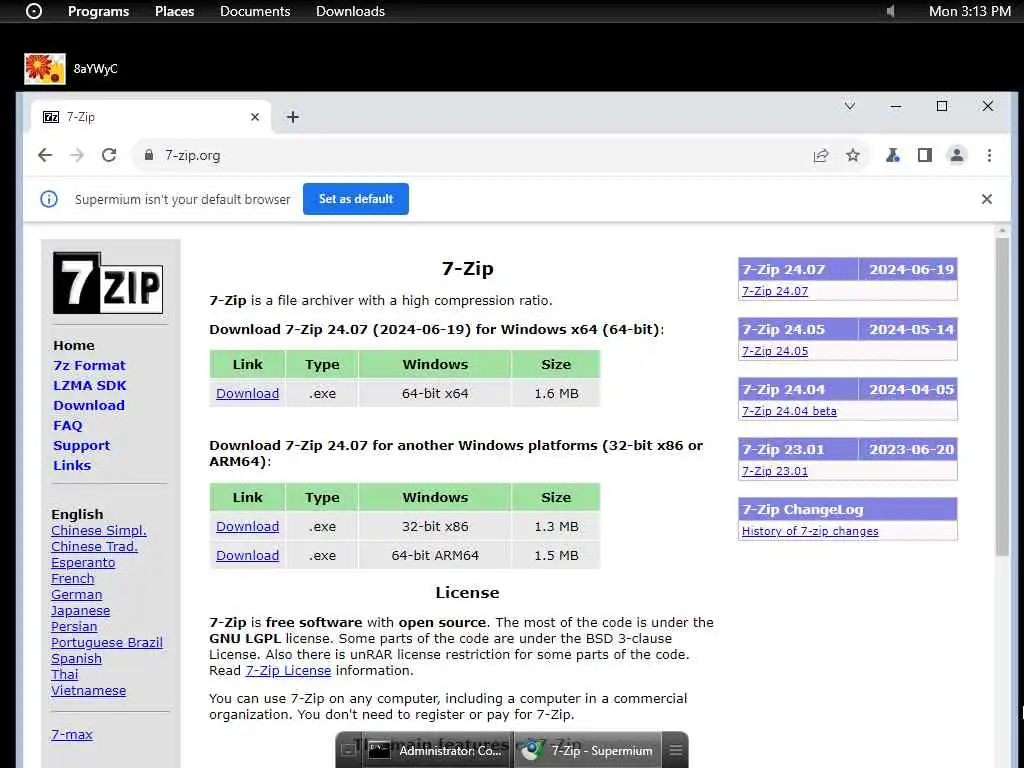Switch language to German

76,595
